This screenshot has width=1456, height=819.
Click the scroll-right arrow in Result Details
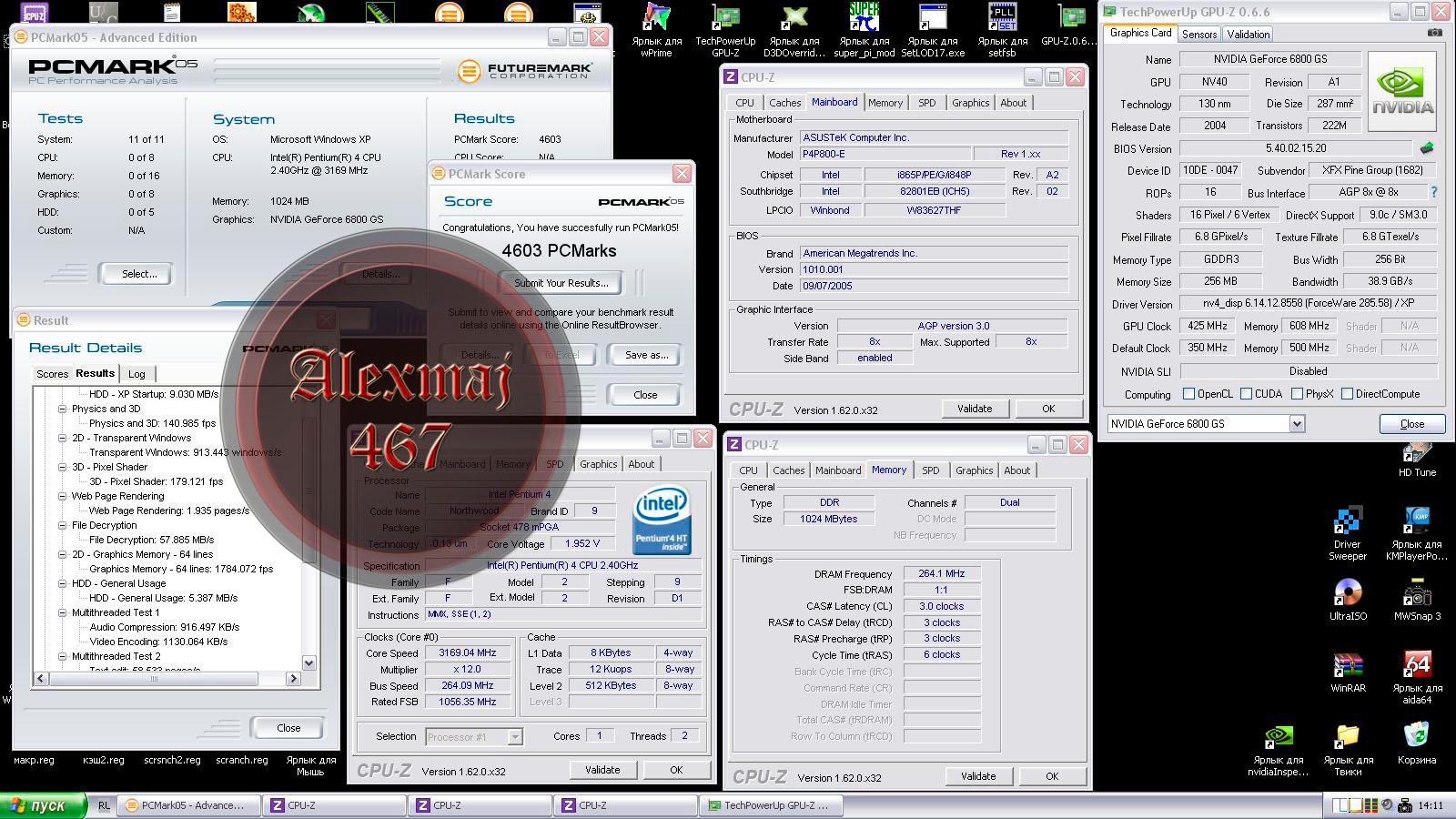pos(293,678)
